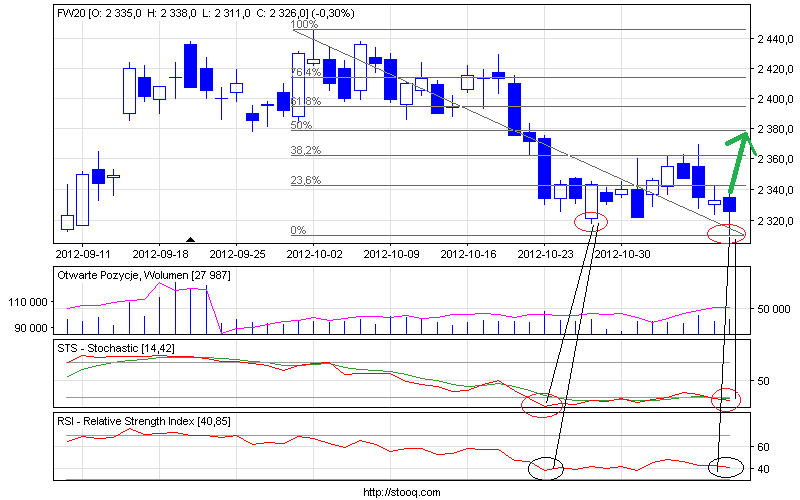Click the 2012-09-11 date label
The width and height of the screenshot is (800, 500).
click(83, 254)
